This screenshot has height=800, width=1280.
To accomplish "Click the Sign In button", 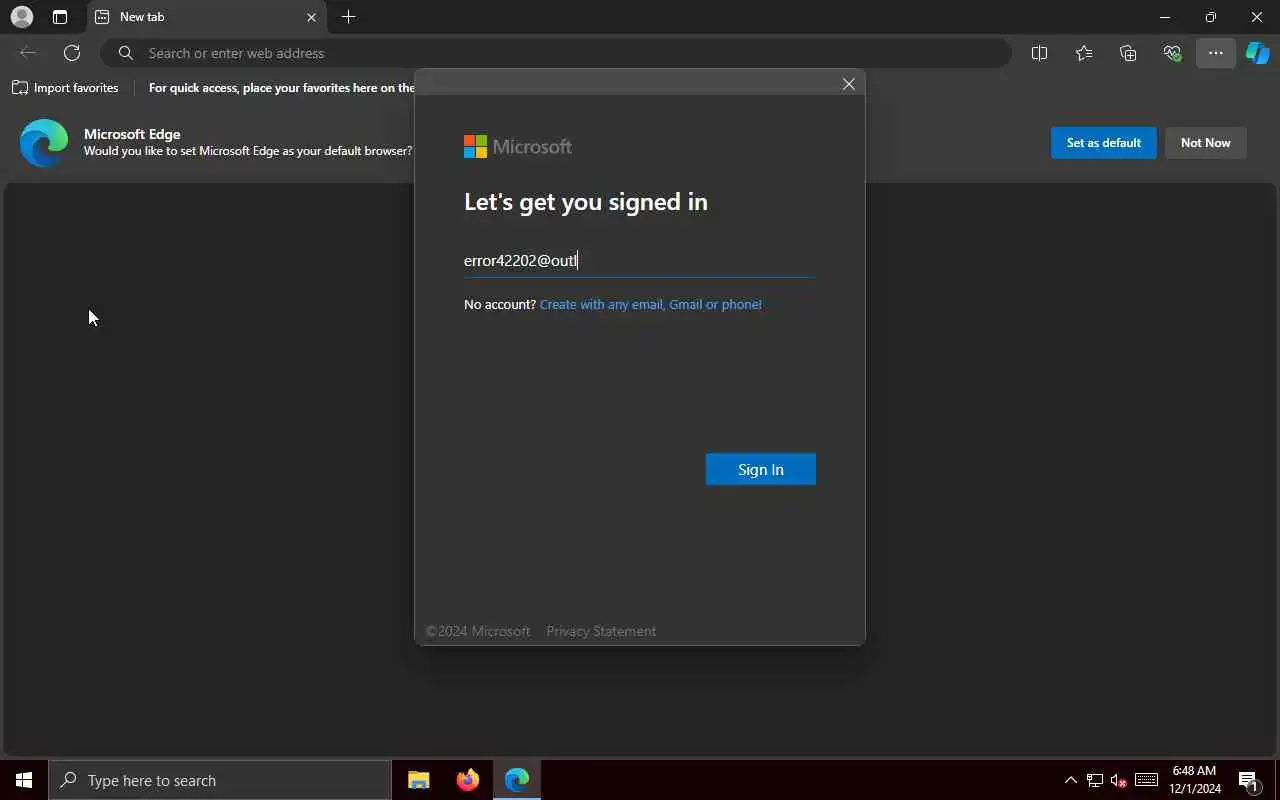I will (761, 469).
